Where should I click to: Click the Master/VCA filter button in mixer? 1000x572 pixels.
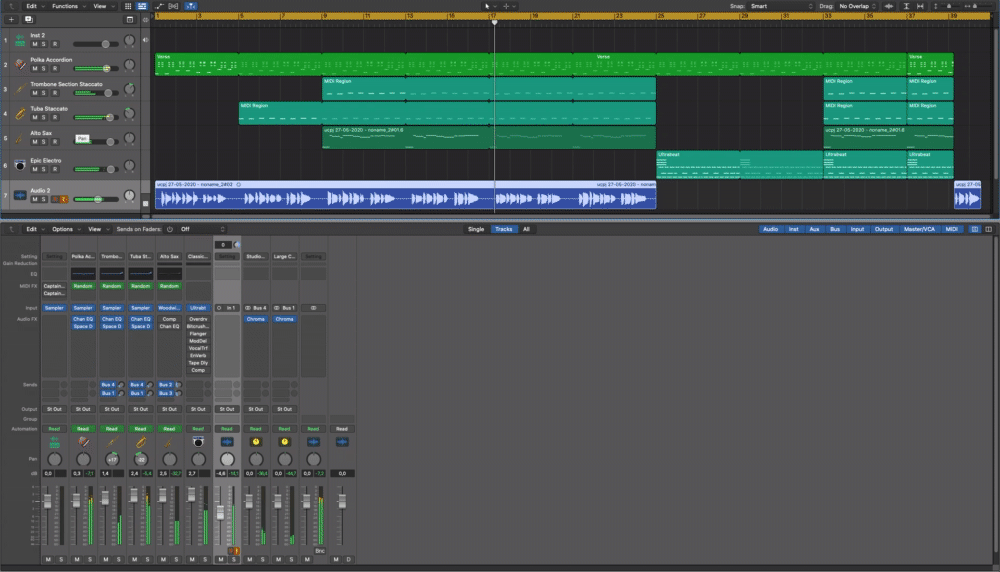pyautogui.click(x=921, y=229)
